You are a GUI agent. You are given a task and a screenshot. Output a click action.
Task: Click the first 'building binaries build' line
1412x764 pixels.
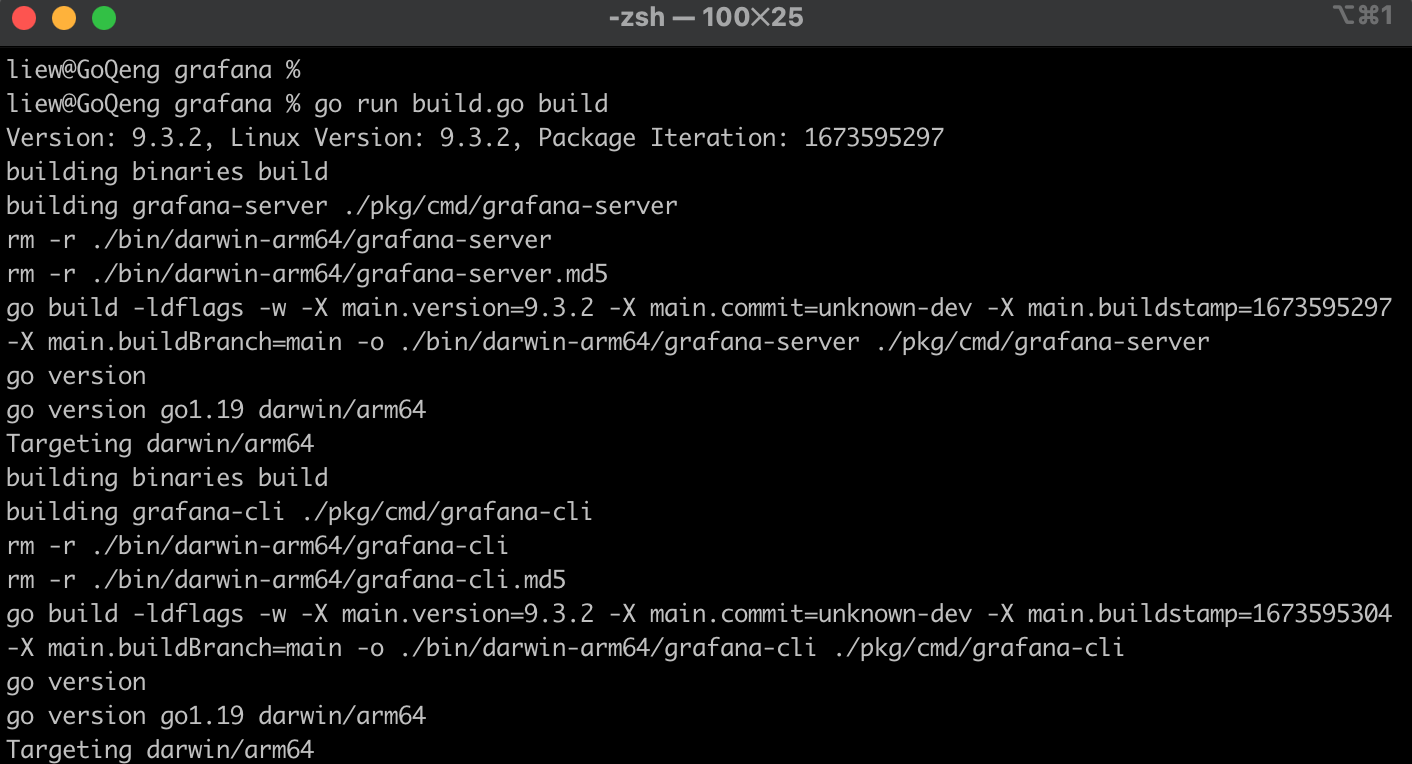pos(167,172)
